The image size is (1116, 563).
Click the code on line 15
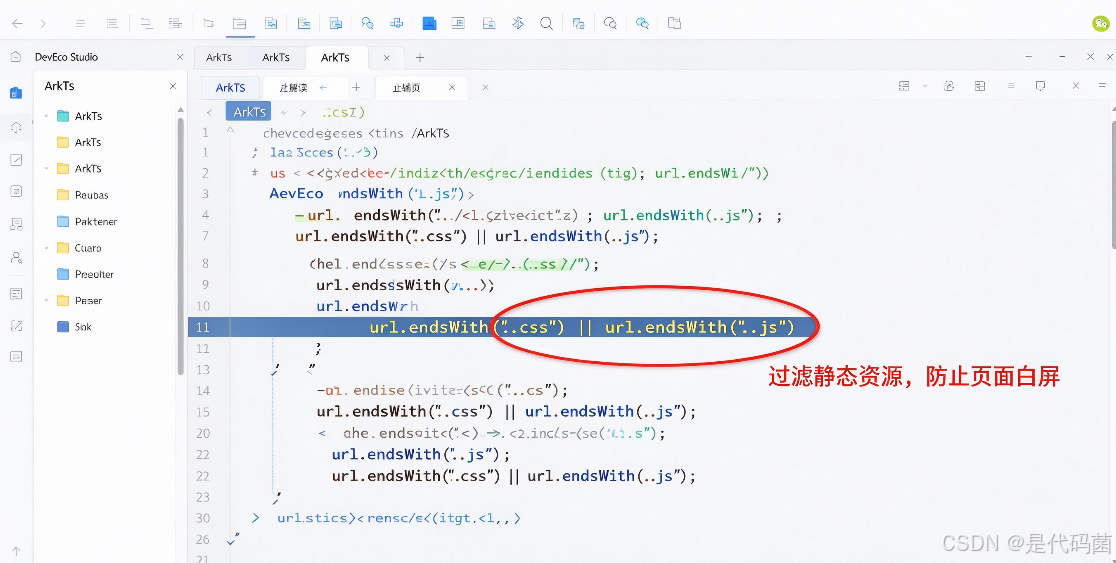(506, 411)
